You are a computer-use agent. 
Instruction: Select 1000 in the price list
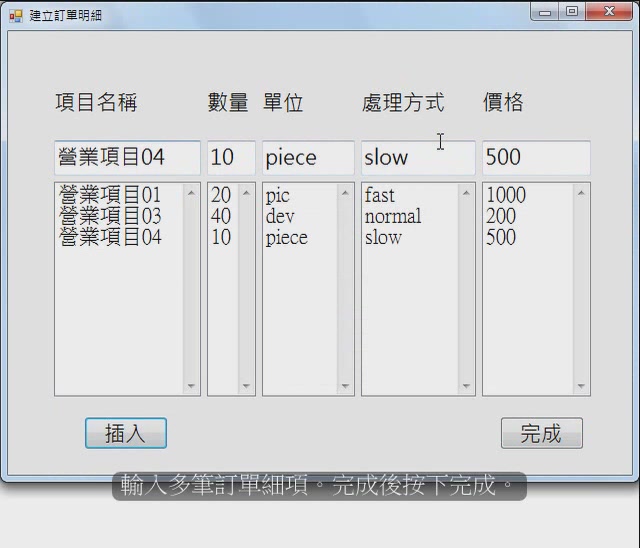pyautogui.click(x=505, y=195)
